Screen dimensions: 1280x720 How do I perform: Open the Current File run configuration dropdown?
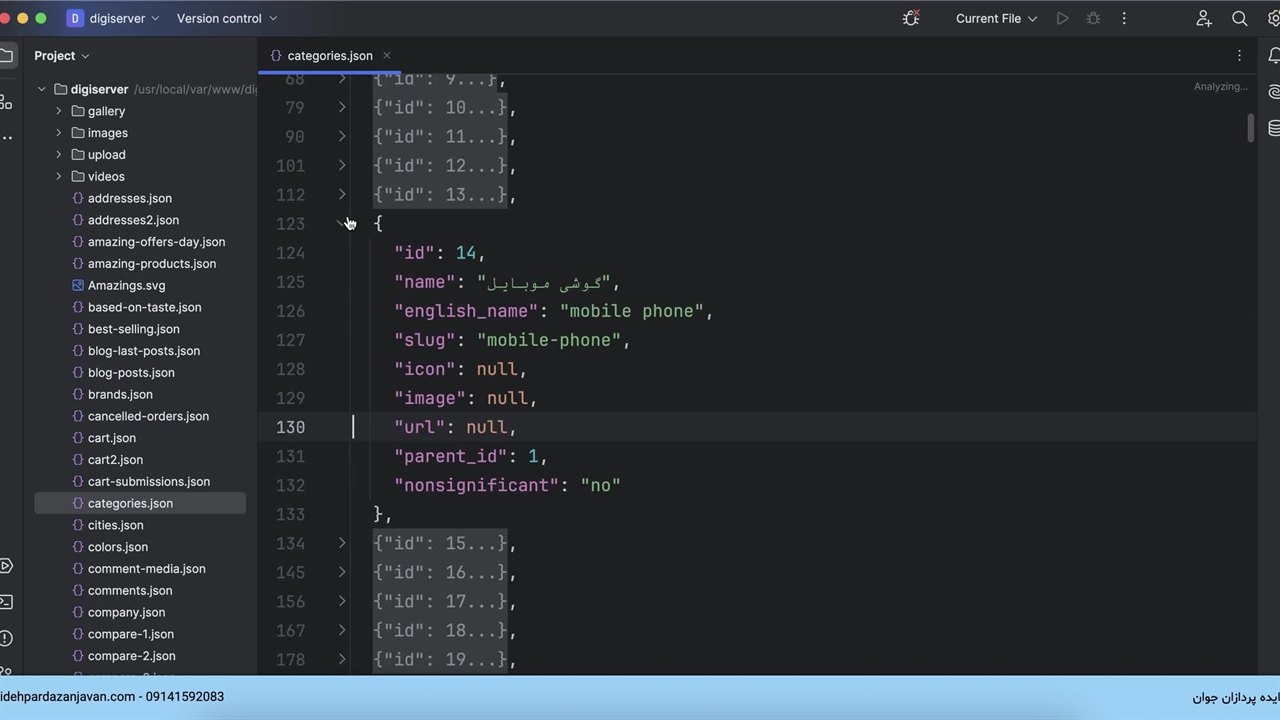(x=996, y=18)
